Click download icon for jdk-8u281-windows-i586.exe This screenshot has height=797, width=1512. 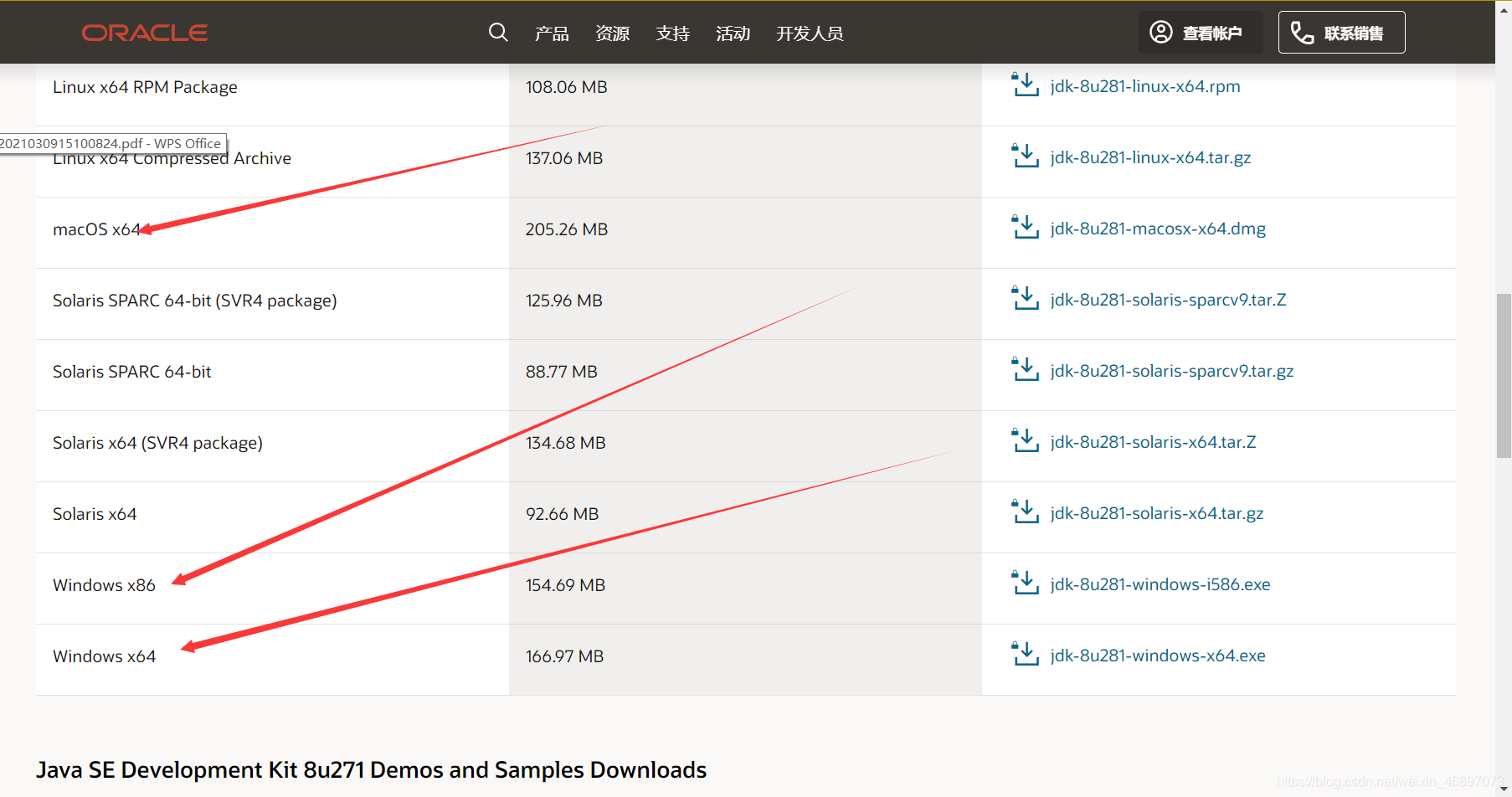(x=1026, y=583)
